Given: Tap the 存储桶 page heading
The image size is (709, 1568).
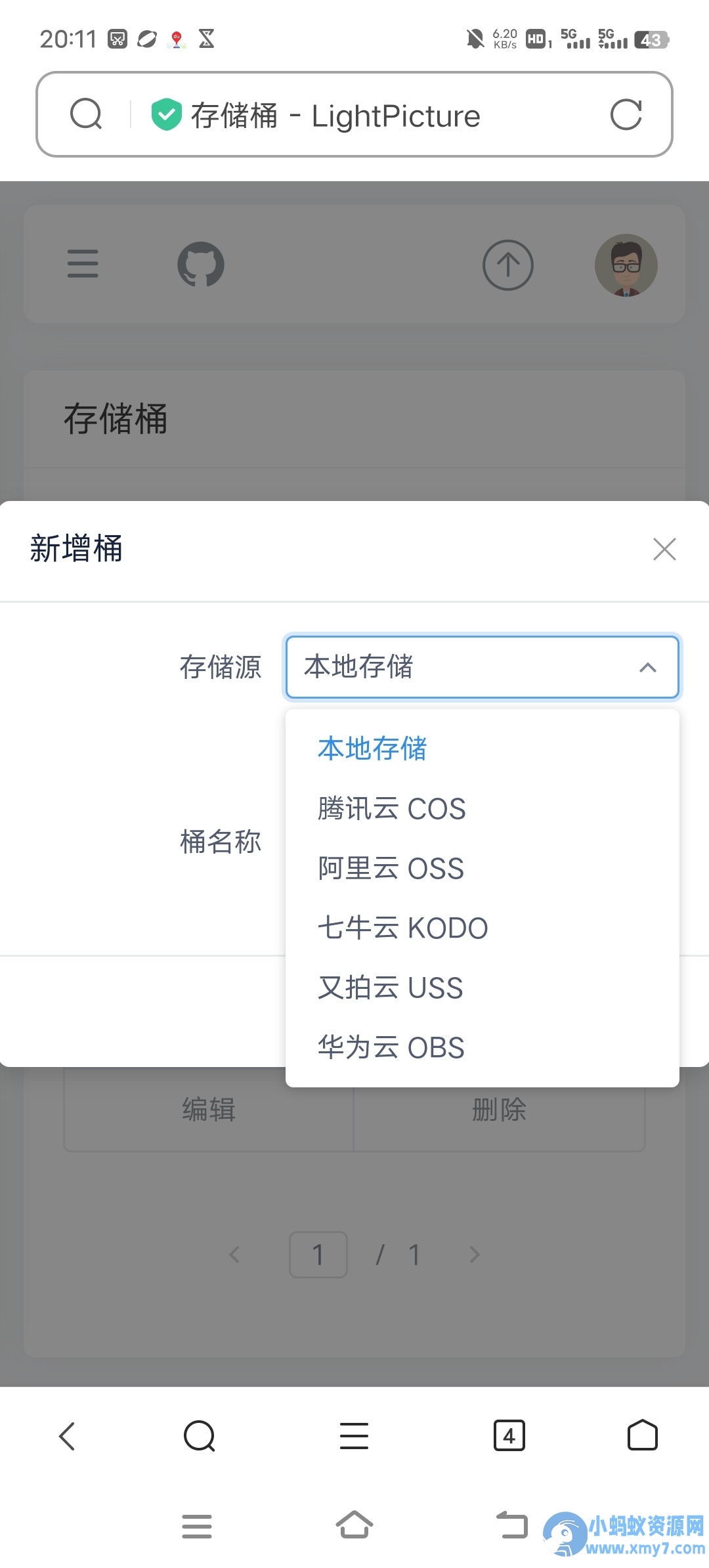Looking at the screenshot, I should (x=116, y=419).
